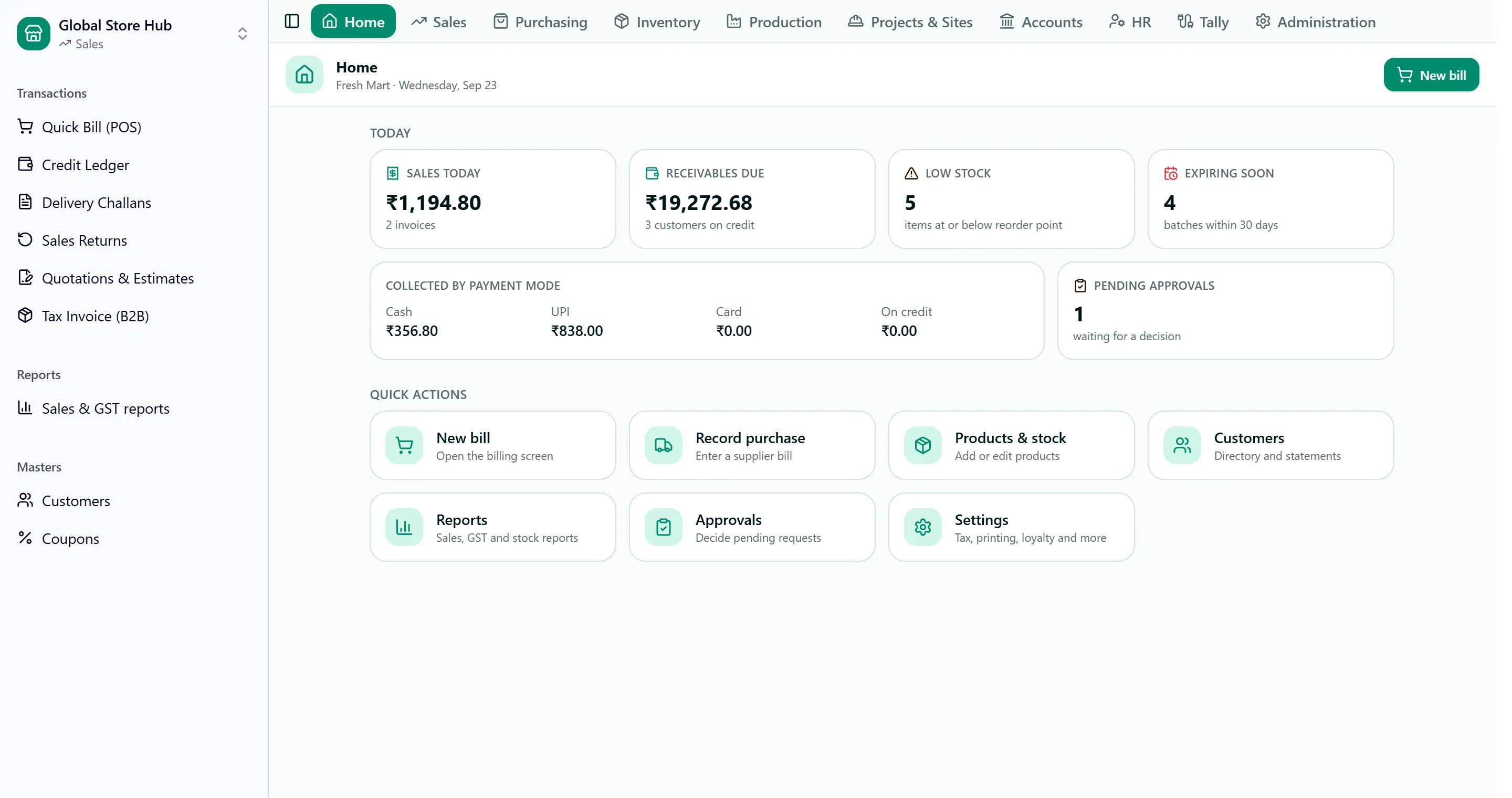1512x798 pixels.
Task: Open the Credit Ledger wallet icon
Action: point(25,165)
